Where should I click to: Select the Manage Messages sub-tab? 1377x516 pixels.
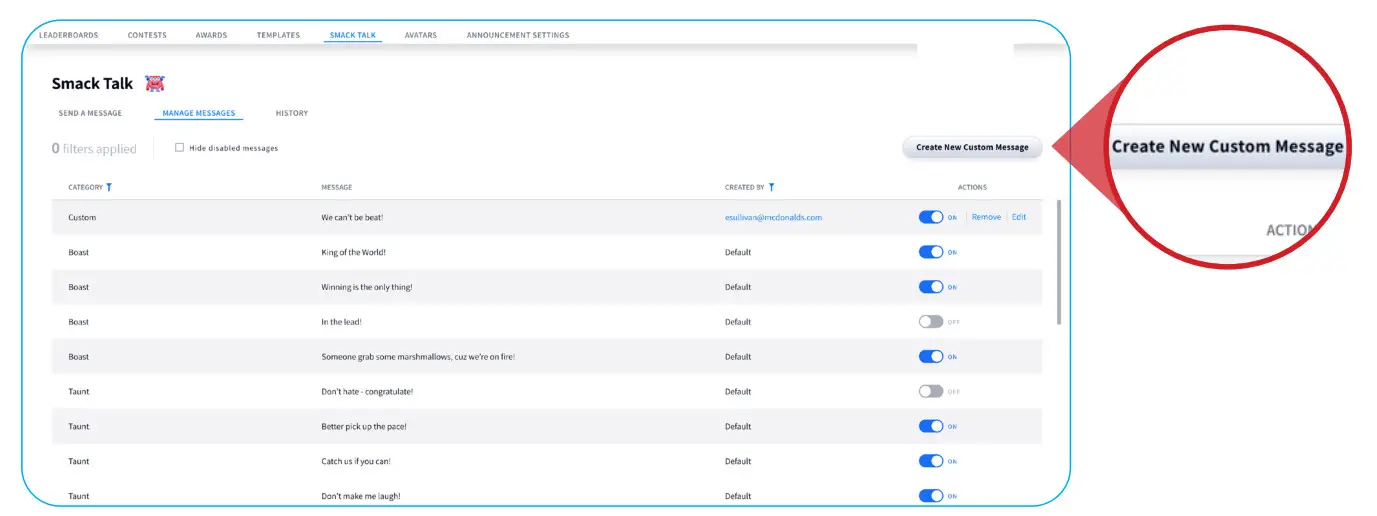pyautogui.click(x=199, y=113)
